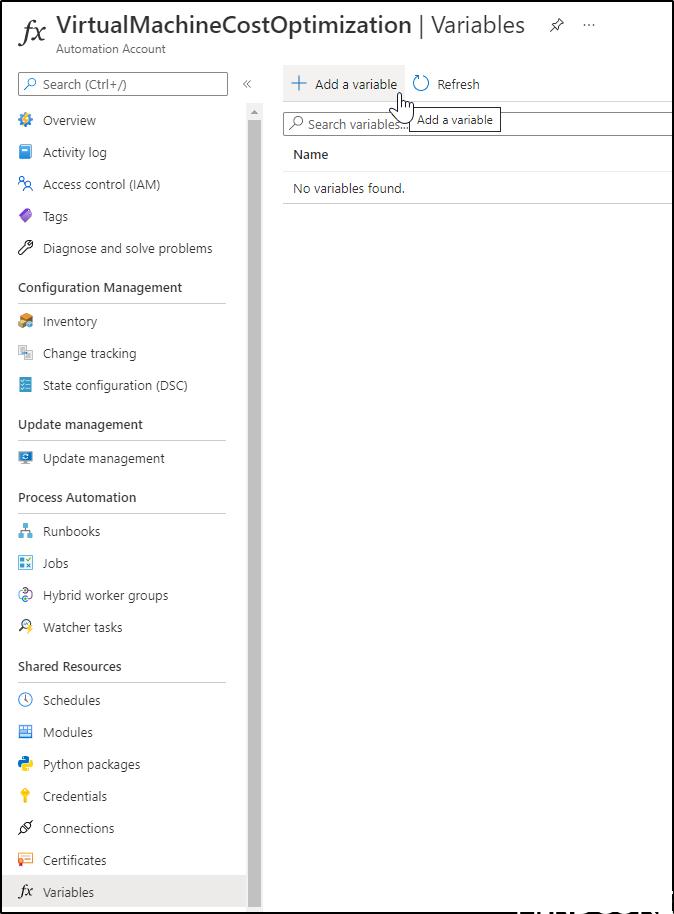Open Hybrid worker groups link
This screenshot has height=914, width=674.
point(106,596)
